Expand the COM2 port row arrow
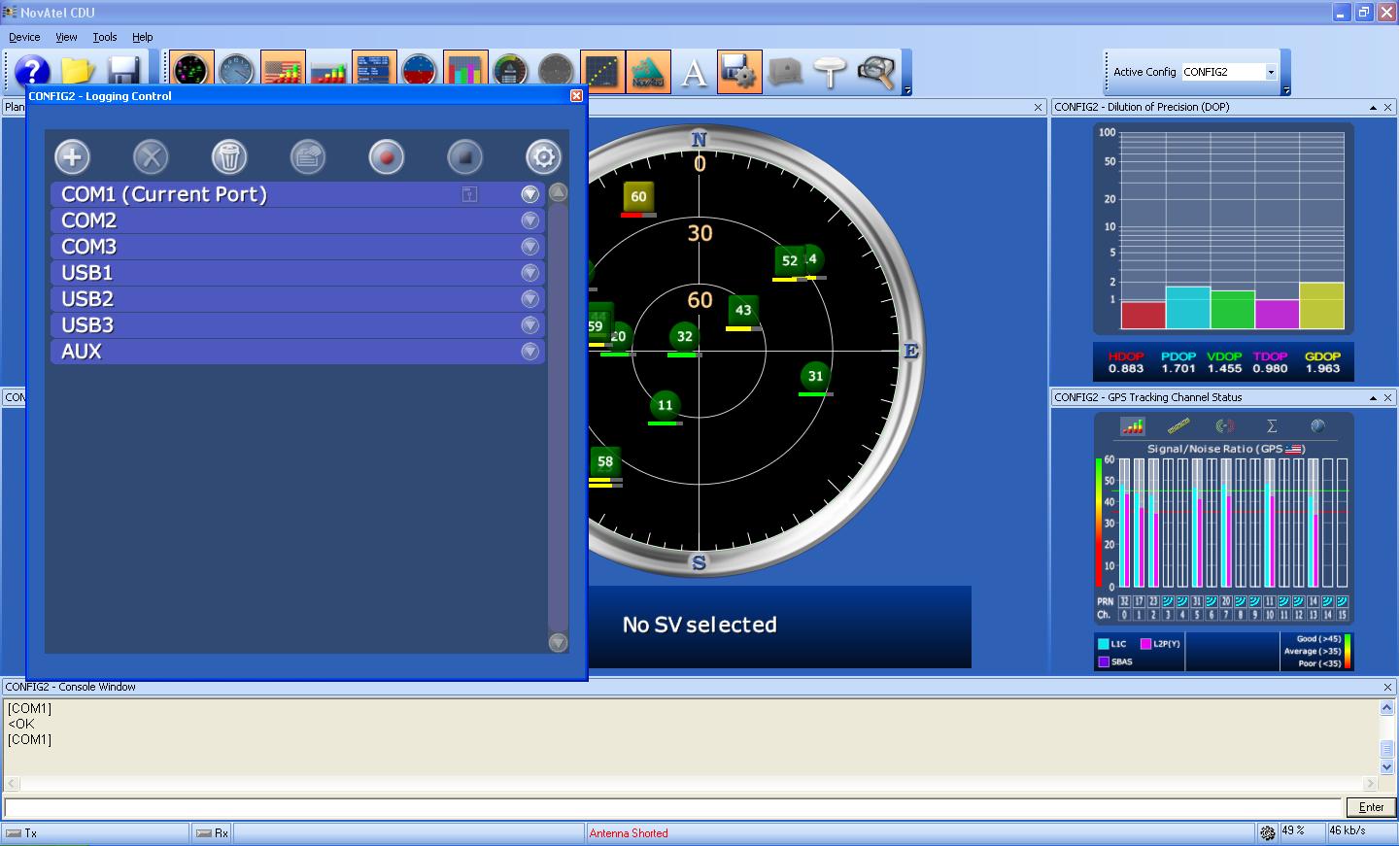 coord(529,220)
